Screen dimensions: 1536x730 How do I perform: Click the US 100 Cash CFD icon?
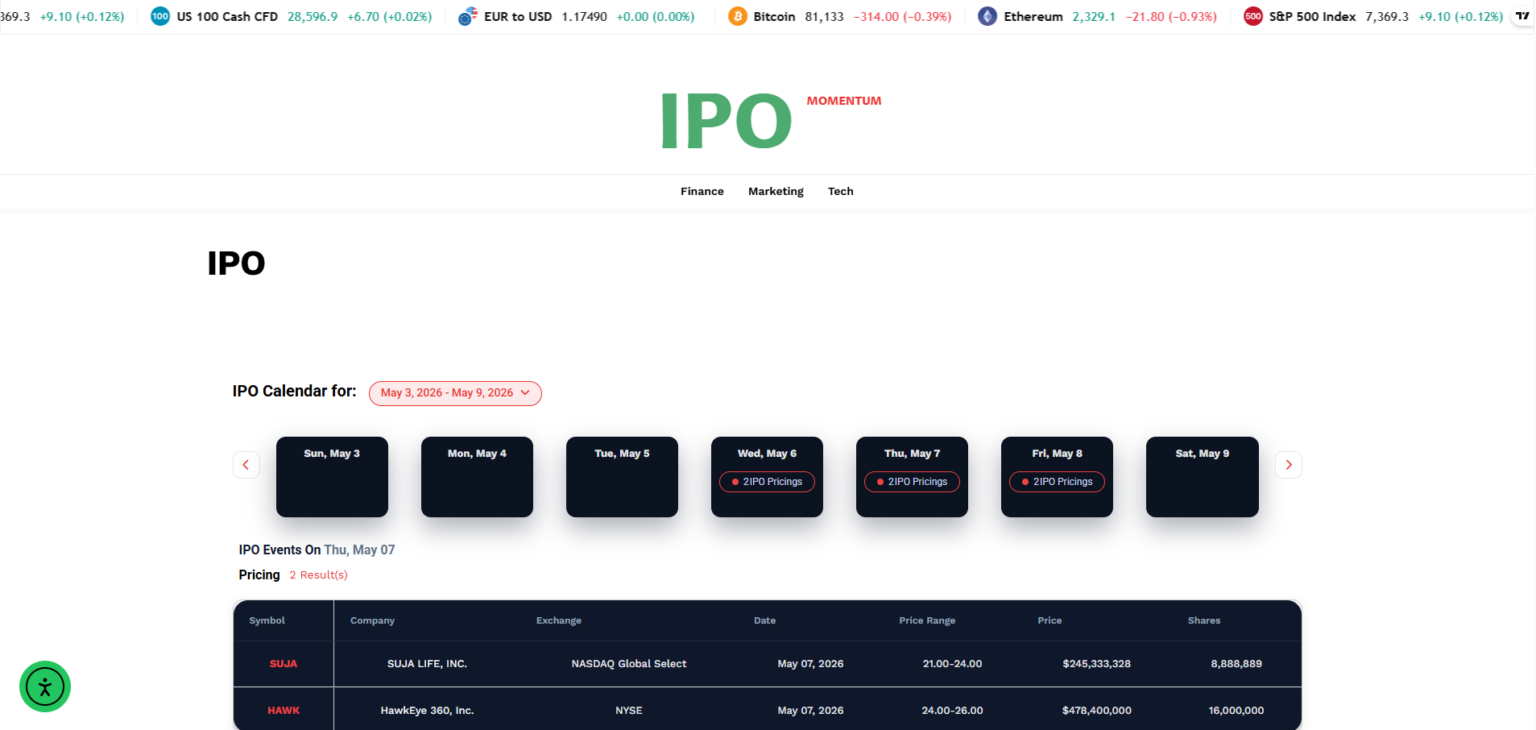click(x=160, y=17)
